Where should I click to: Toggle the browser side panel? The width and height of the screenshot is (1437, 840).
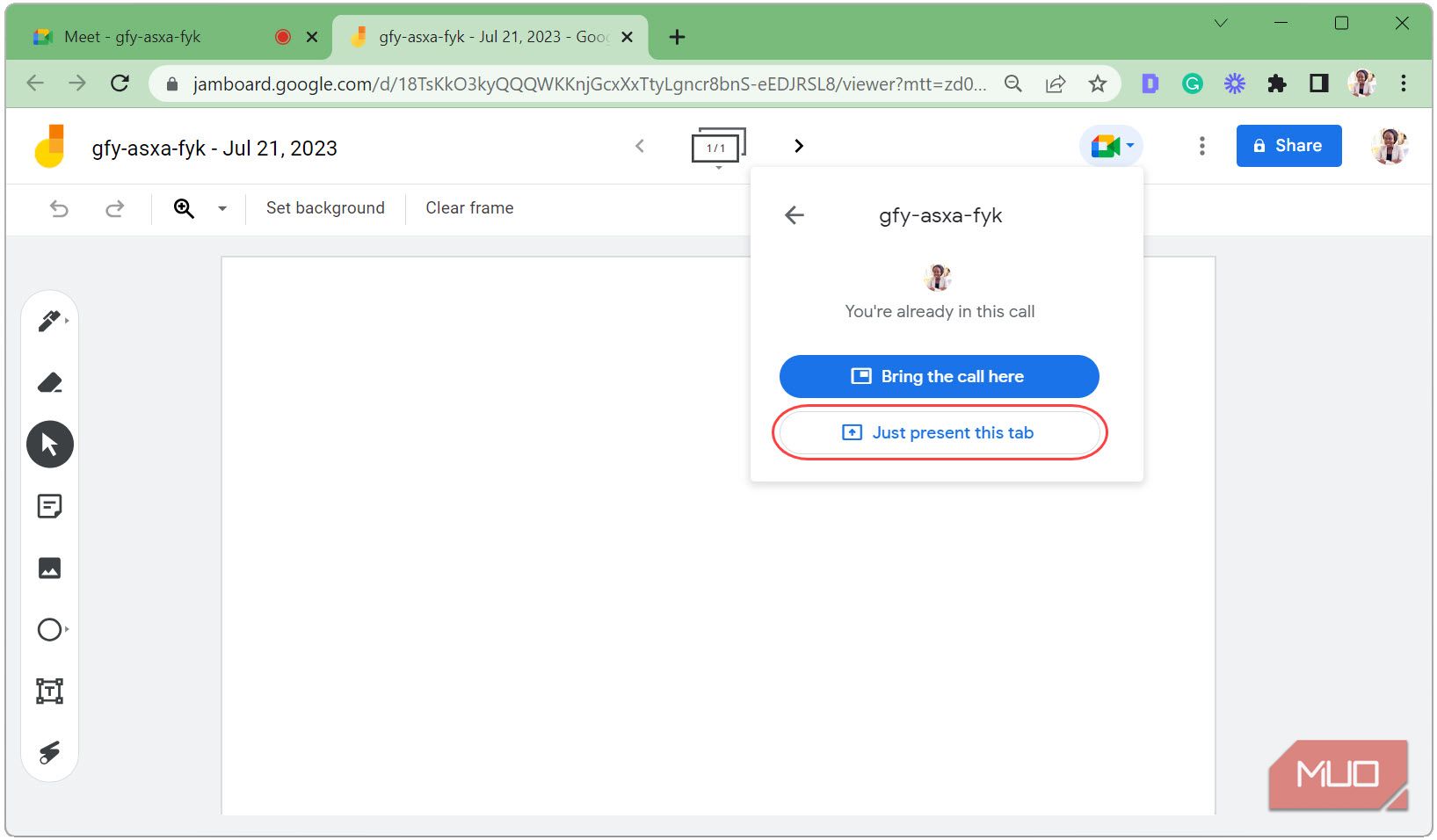click(1319, 83)
